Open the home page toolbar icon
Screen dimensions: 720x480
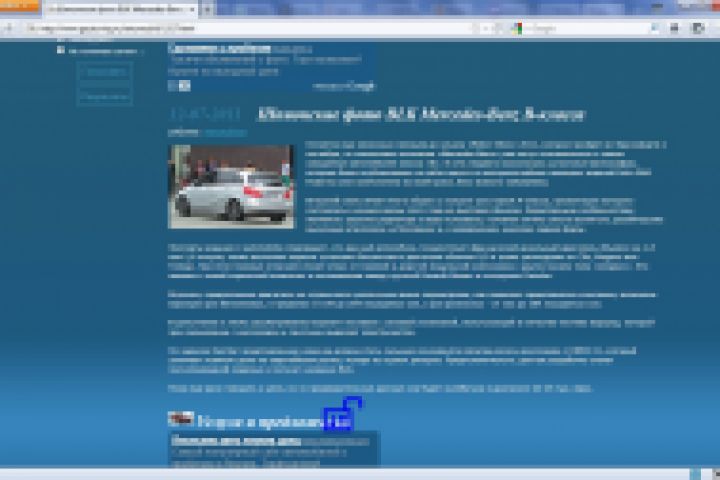[x=674, y=28]
